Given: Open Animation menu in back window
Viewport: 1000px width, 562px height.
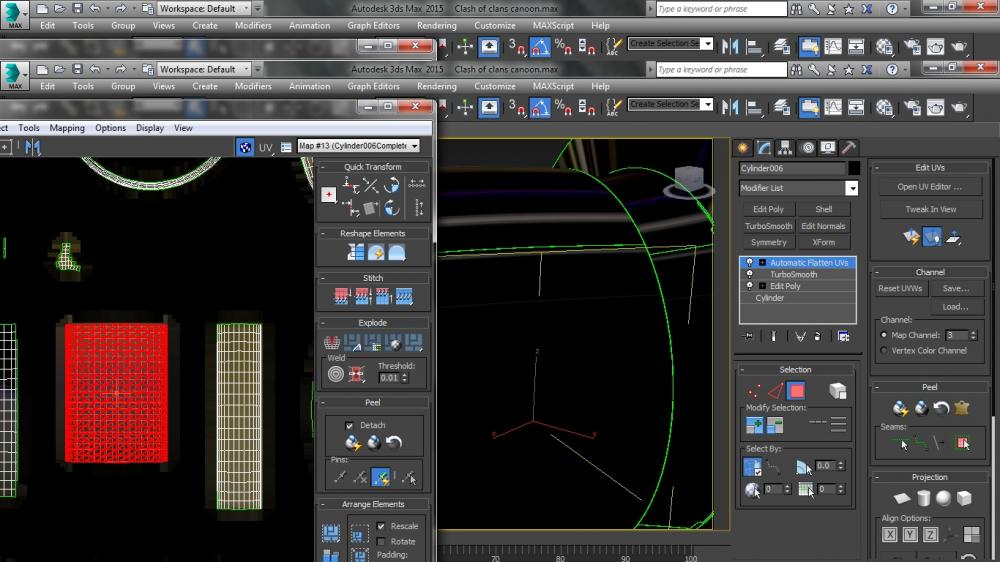Looking at the screenshot, I should point(309,26).
